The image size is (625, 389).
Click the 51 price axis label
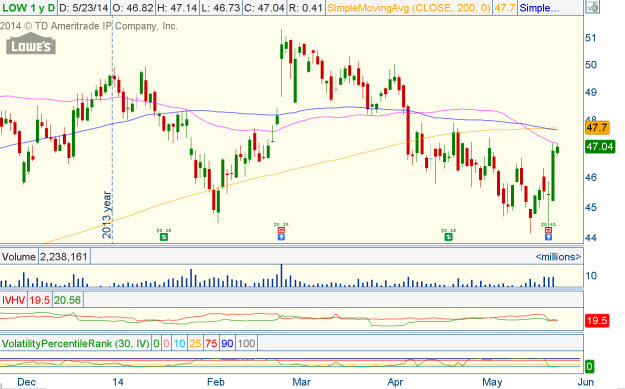[x=591, y=38]
